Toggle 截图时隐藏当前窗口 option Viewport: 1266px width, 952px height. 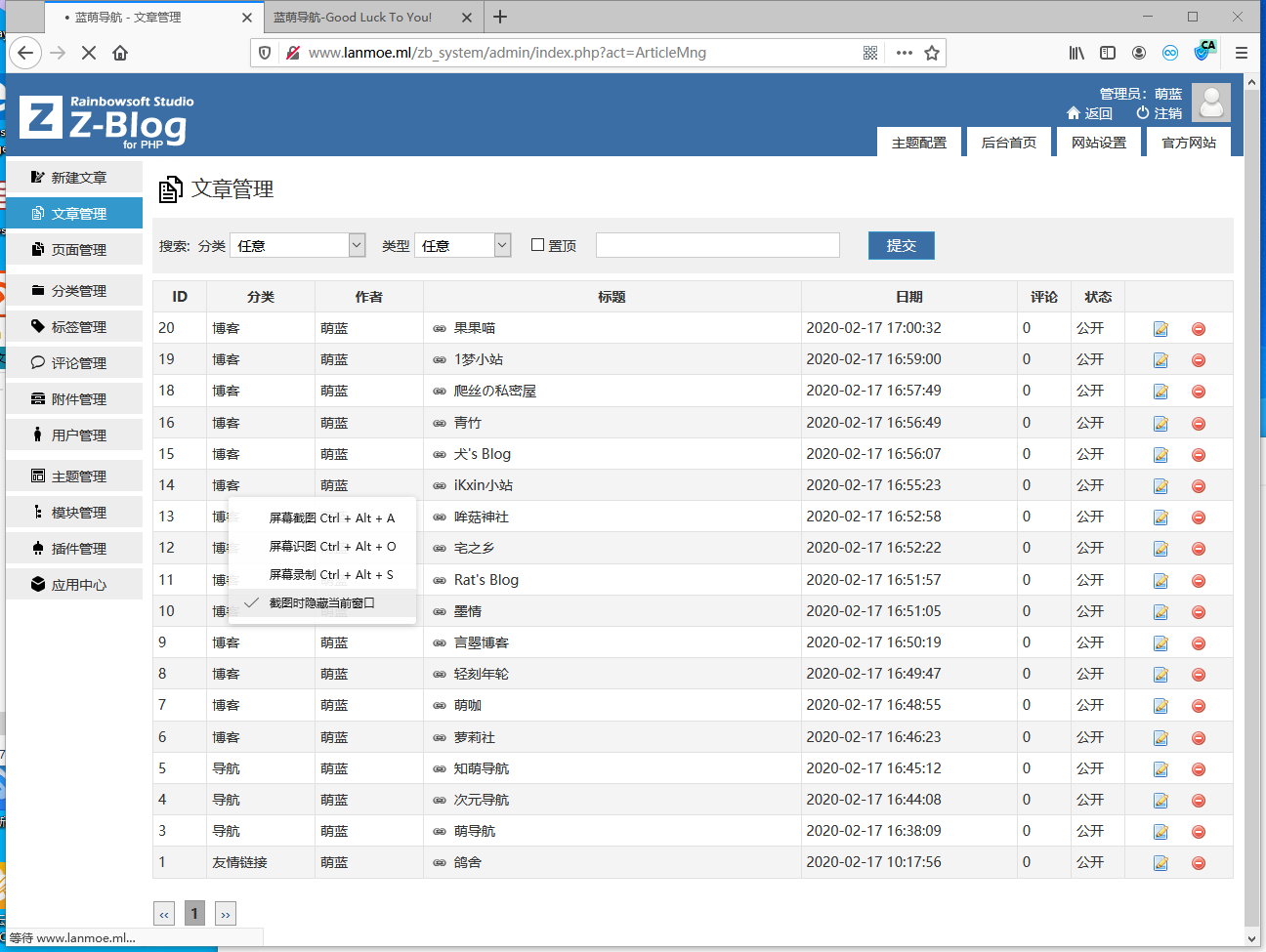click(x=321, y=603)
